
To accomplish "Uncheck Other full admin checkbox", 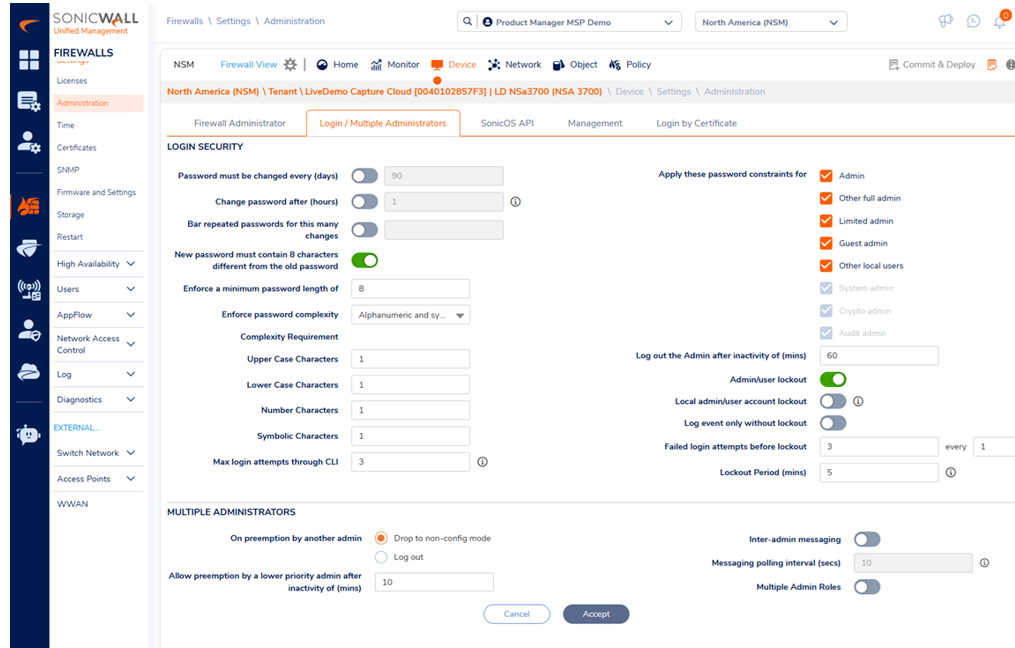I will (x=826, y=198).
